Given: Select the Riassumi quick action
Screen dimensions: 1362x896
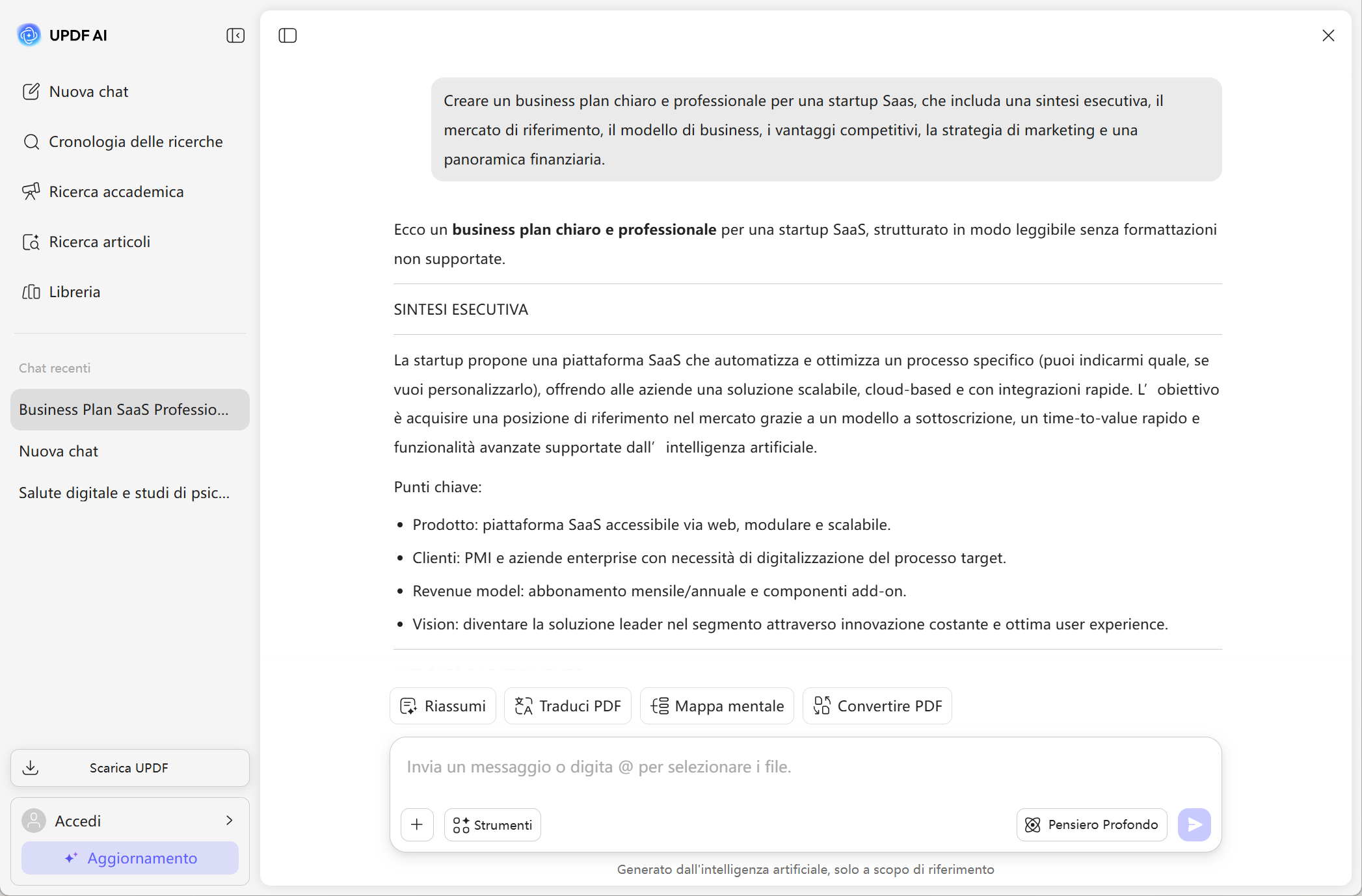Looking at the screenshot, I should click(x=443, y=706).
